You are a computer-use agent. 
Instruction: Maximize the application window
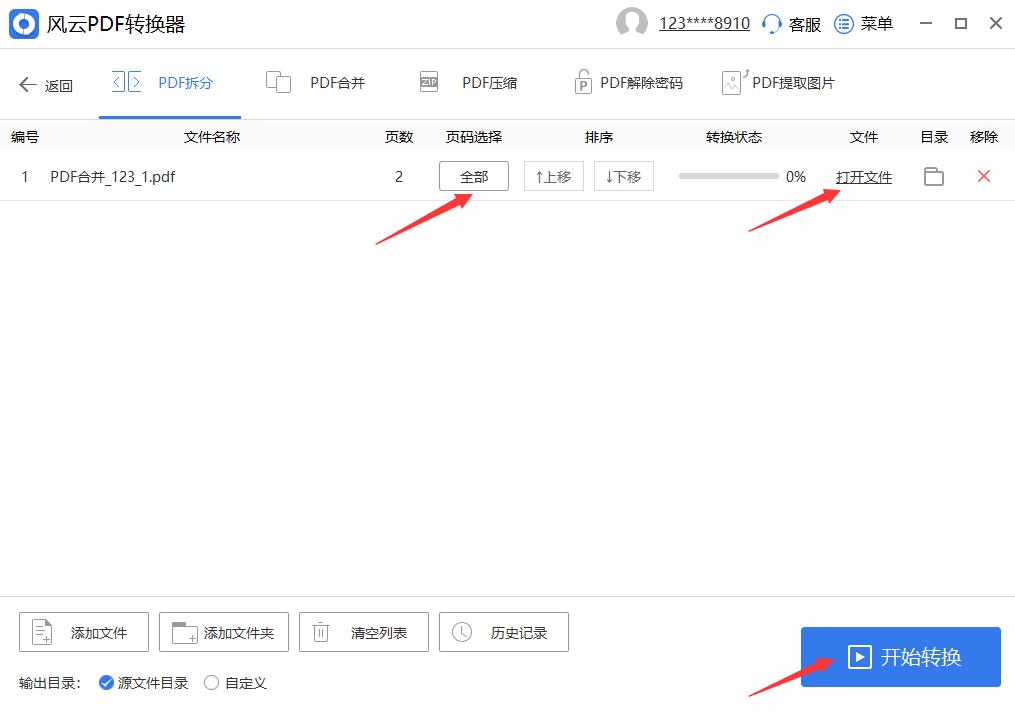(x=961, y=23)
